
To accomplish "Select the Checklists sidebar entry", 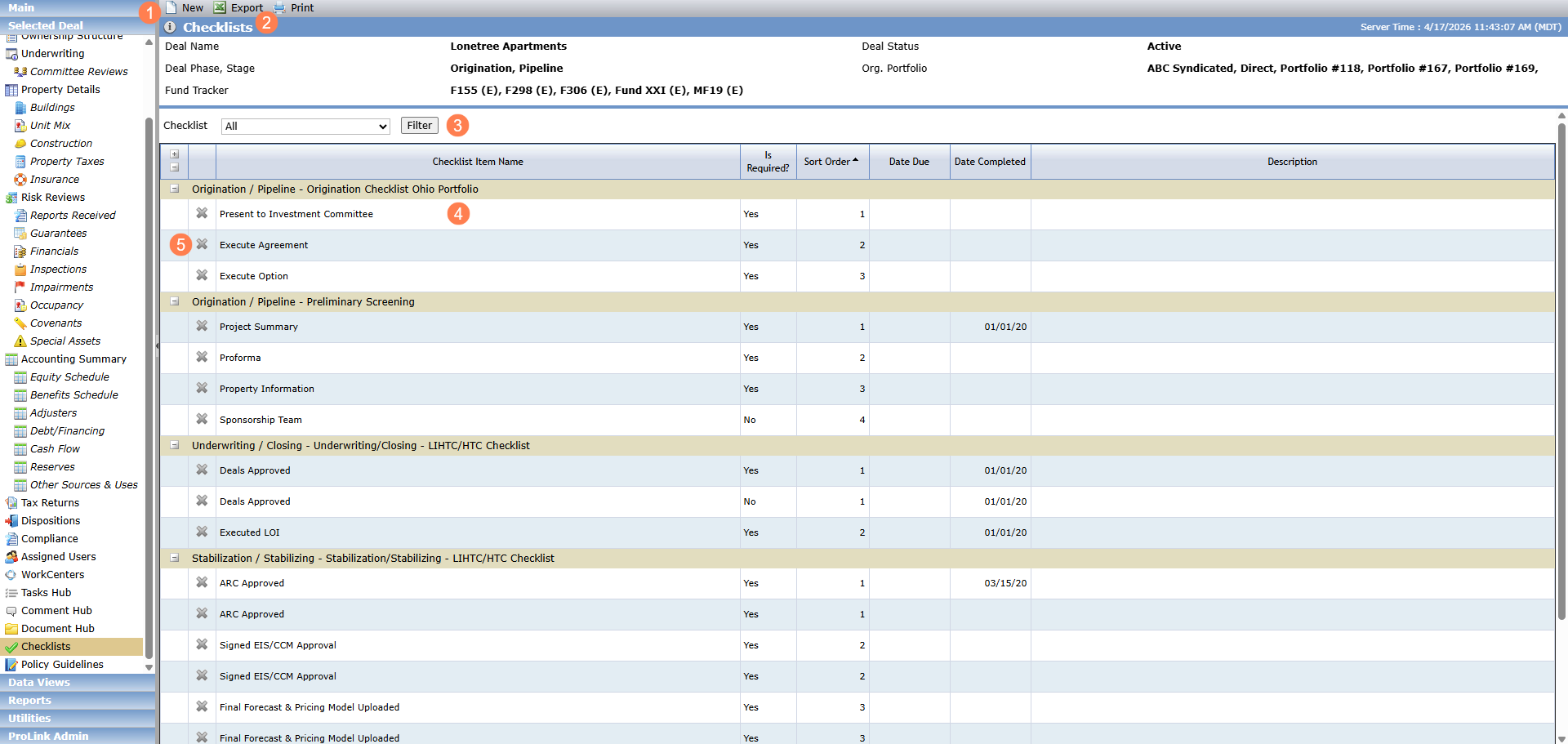I will 72,647.
